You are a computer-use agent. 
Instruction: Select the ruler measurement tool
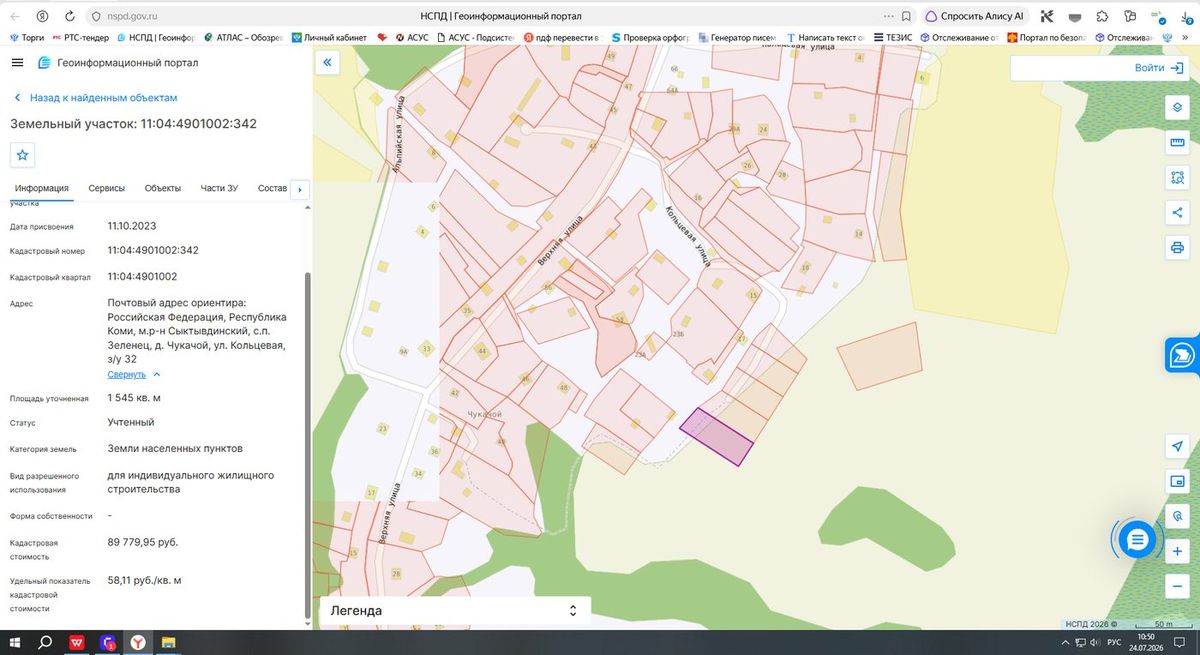click(1177, 142)
